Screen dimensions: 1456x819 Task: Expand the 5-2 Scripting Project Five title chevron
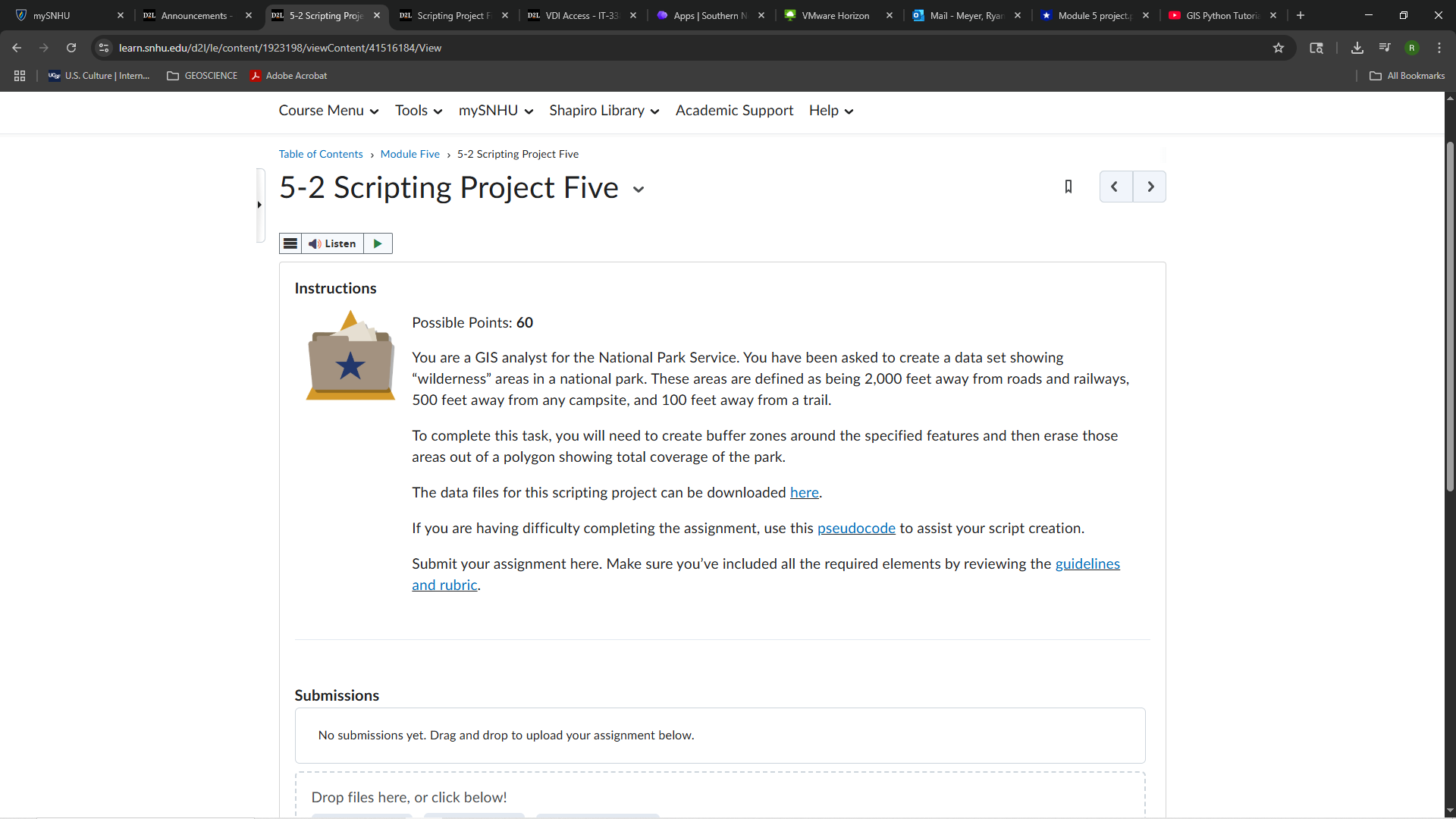(x=638, y=190)
